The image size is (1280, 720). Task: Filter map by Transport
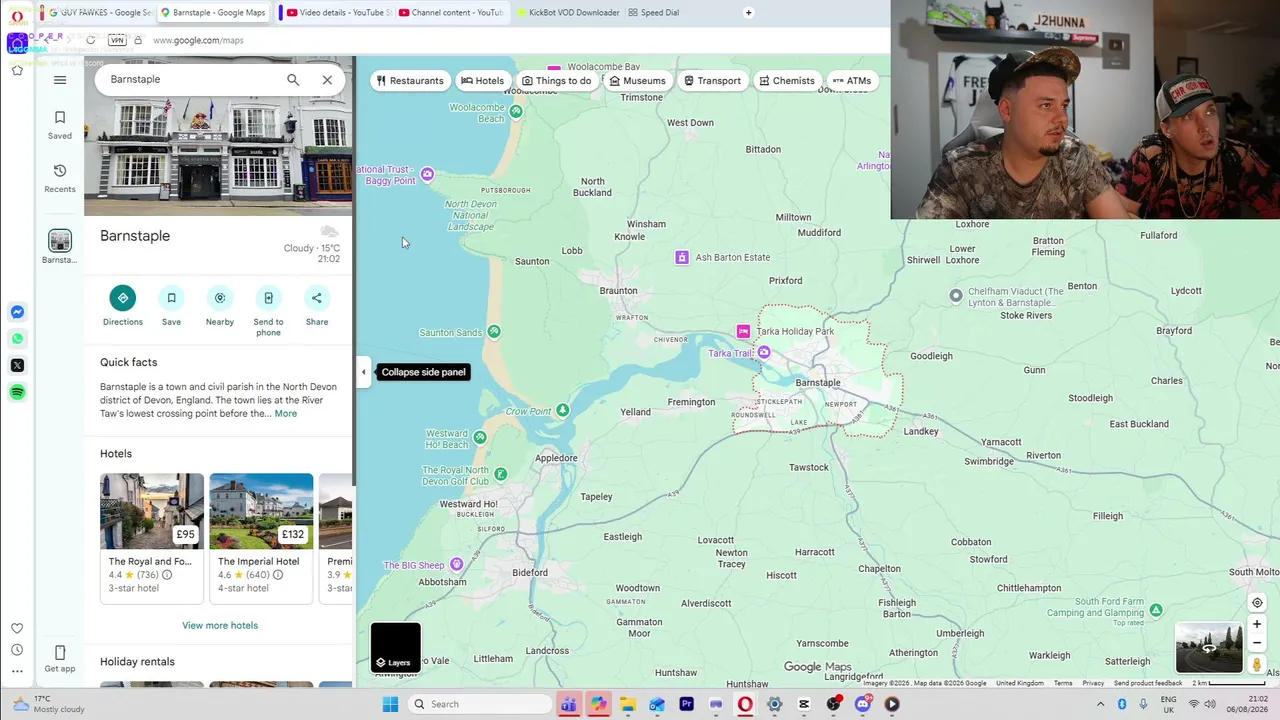(x=712, y=81)
